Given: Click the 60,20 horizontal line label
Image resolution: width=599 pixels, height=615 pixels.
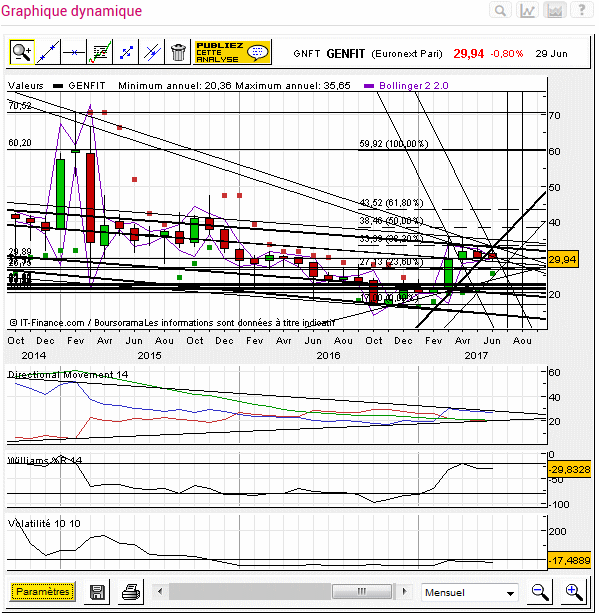Looking at the screenshot, I should [x=20, y=142].
